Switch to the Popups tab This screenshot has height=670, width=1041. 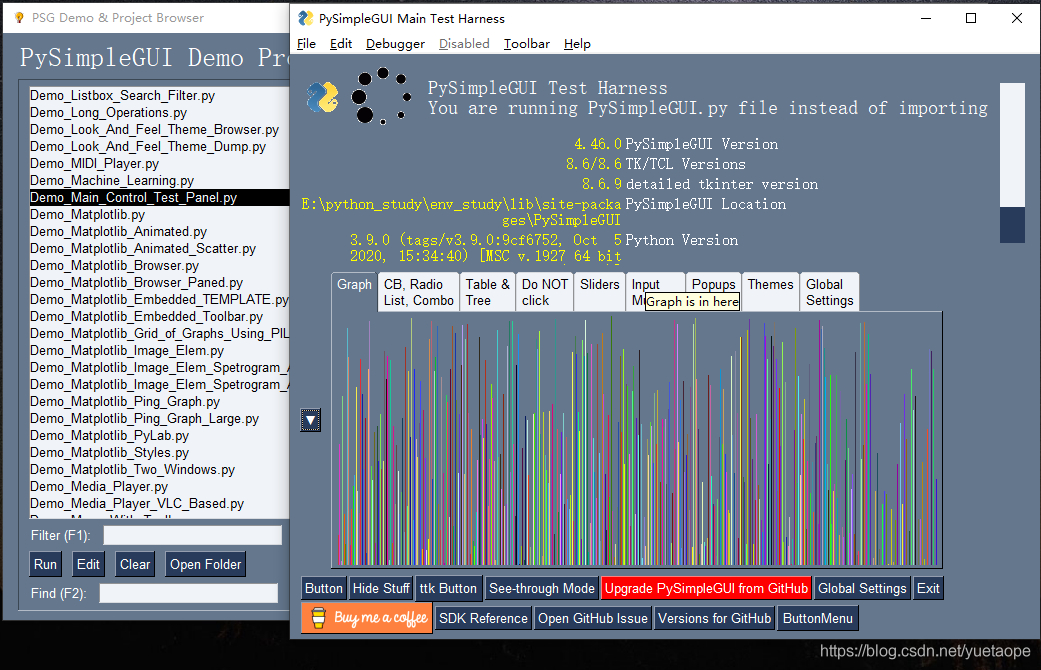click(x=714, y=284)
